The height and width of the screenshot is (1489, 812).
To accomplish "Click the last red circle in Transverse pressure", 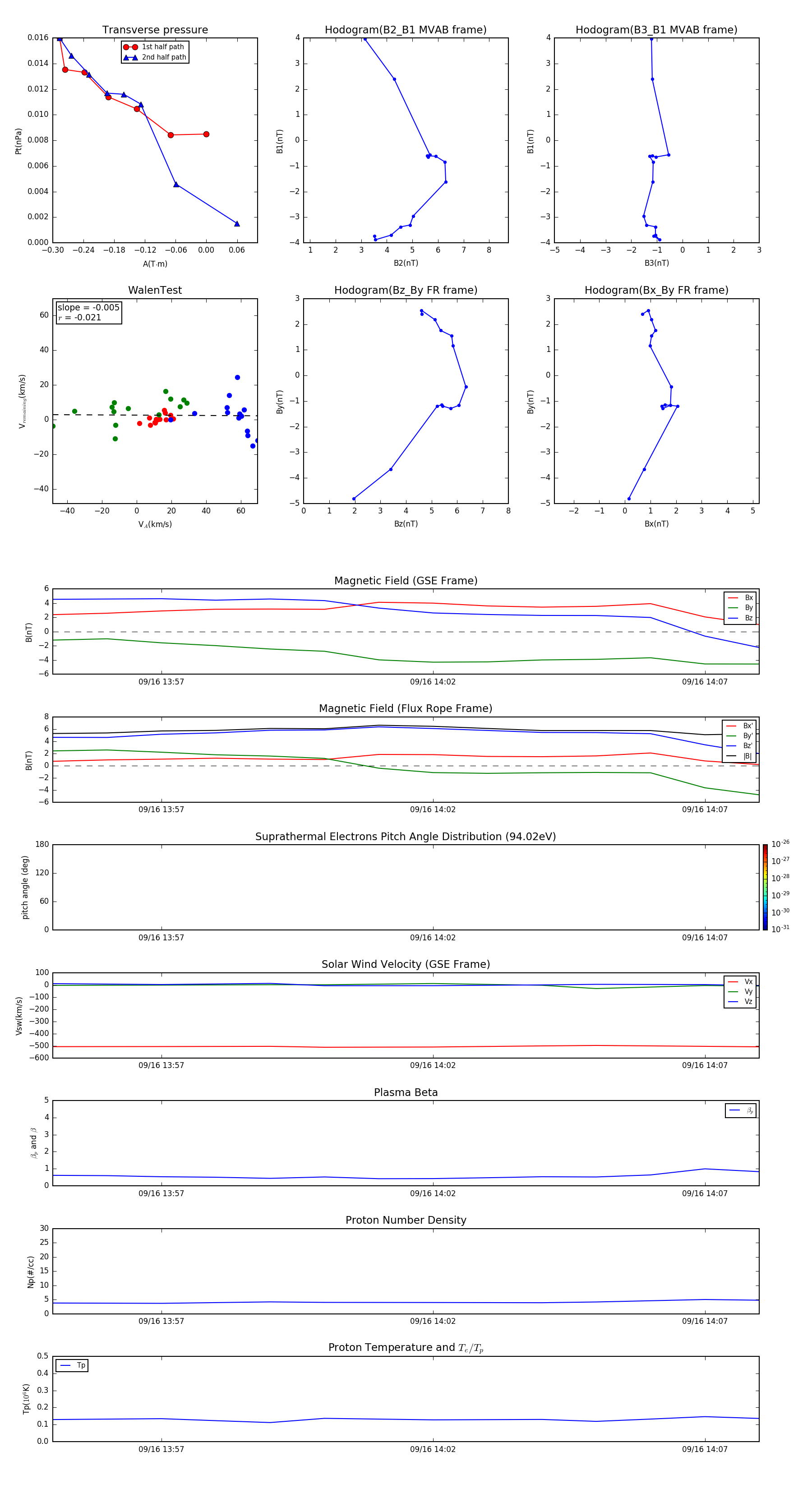I will coord(206,134).
